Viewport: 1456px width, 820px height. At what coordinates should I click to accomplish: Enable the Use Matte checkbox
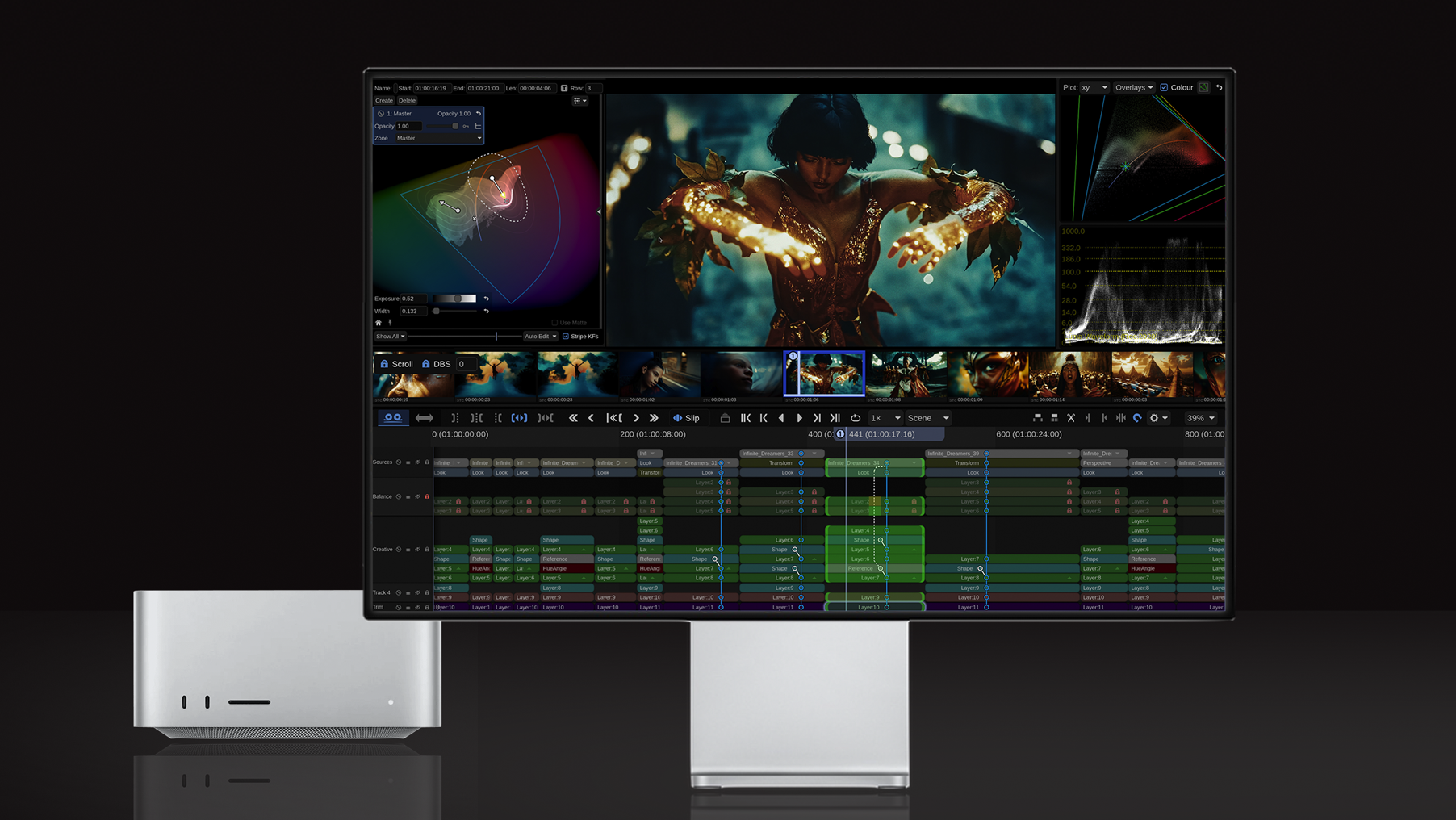point(555,323)
